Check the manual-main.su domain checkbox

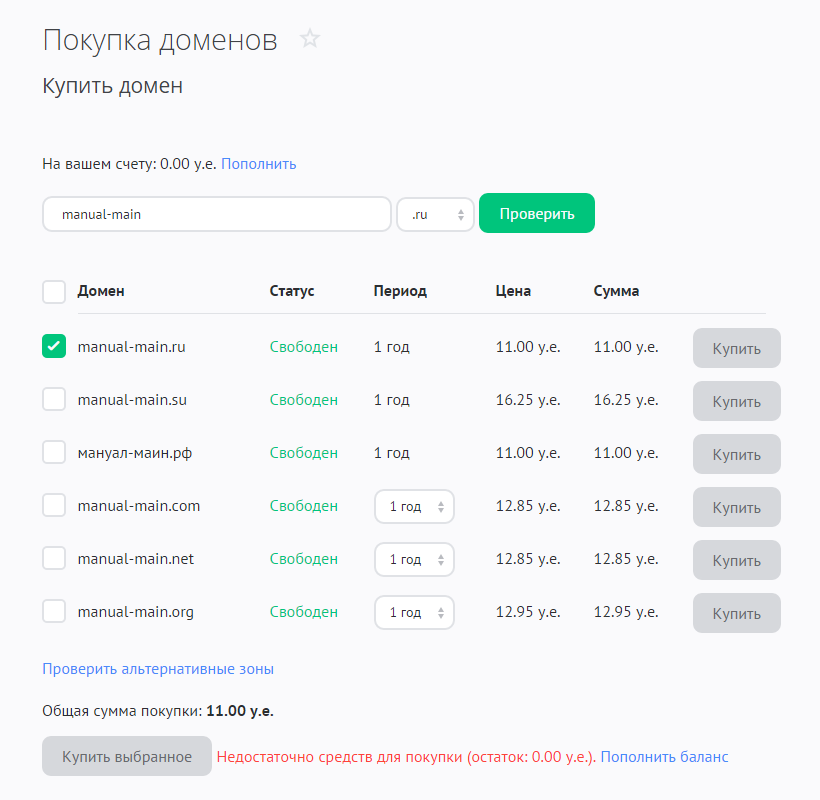54,400
